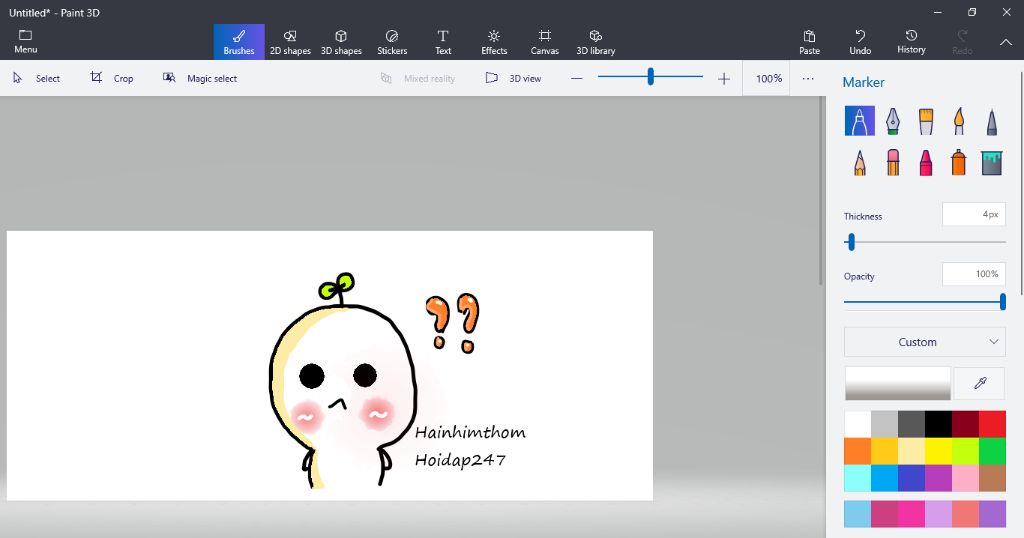Pick the Crayon brush
The width and height of the screenshot is (1024, 538).
tap(926, 162)
